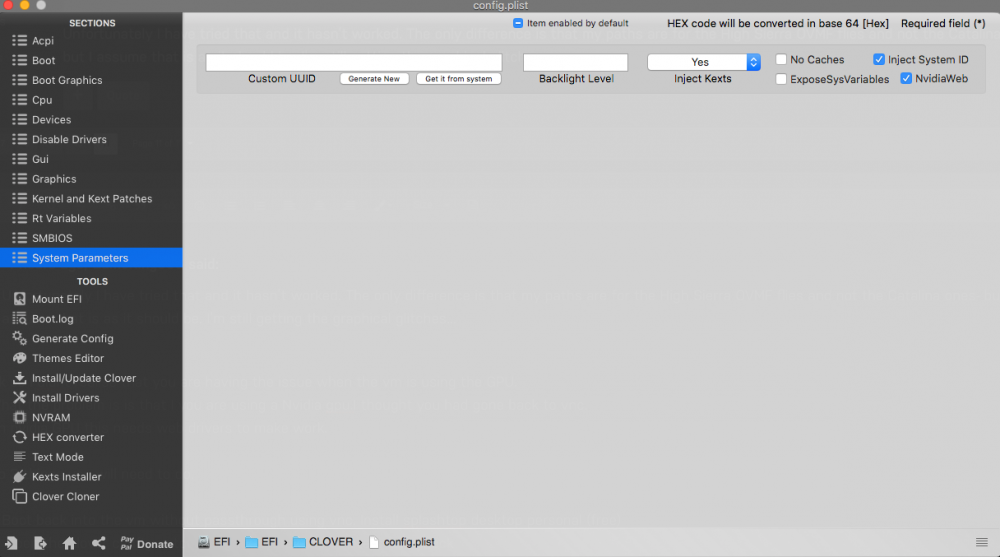
Task: Toggle the Item enabled by default checkbox
Action: [518, 23]
